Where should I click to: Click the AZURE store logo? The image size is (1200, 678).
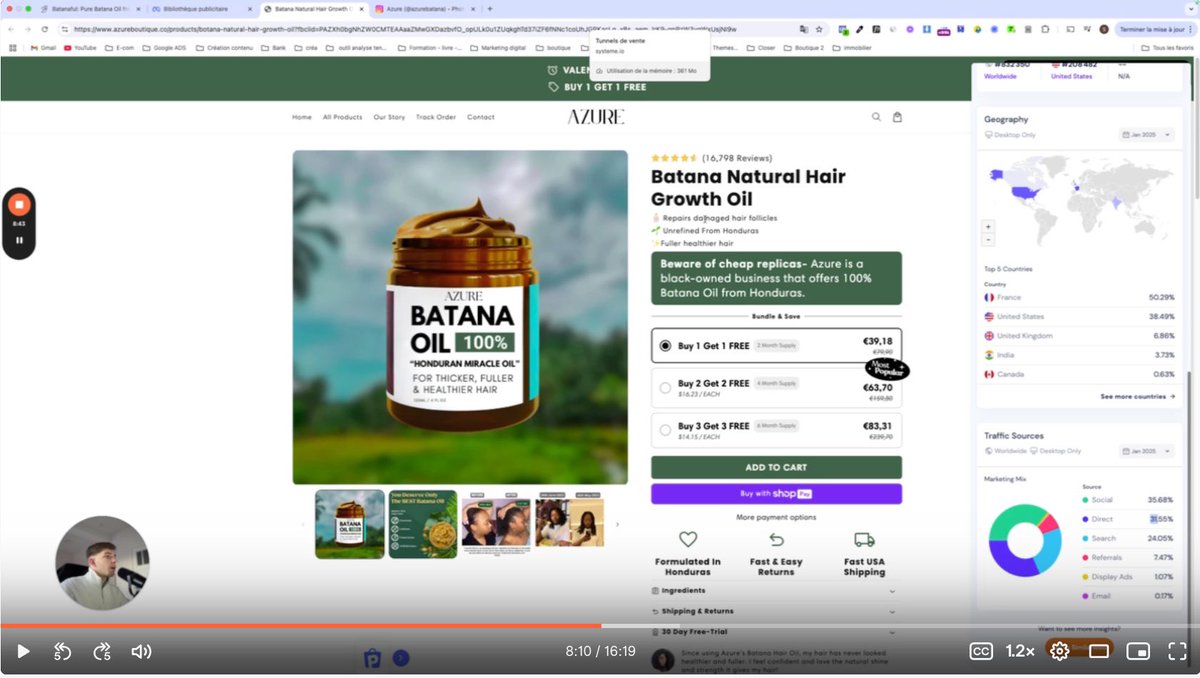tap(596, 117)
